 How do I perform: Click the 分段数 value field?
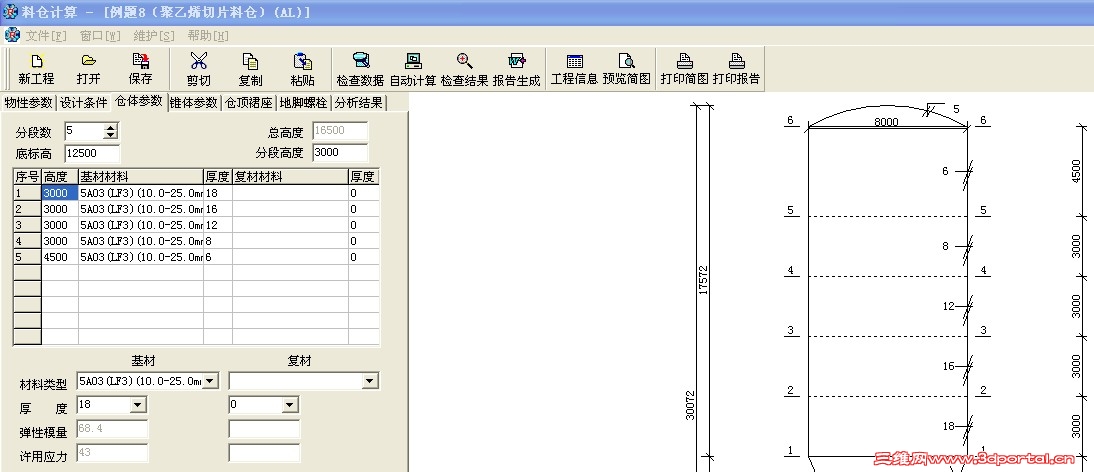tap(84, 131)
